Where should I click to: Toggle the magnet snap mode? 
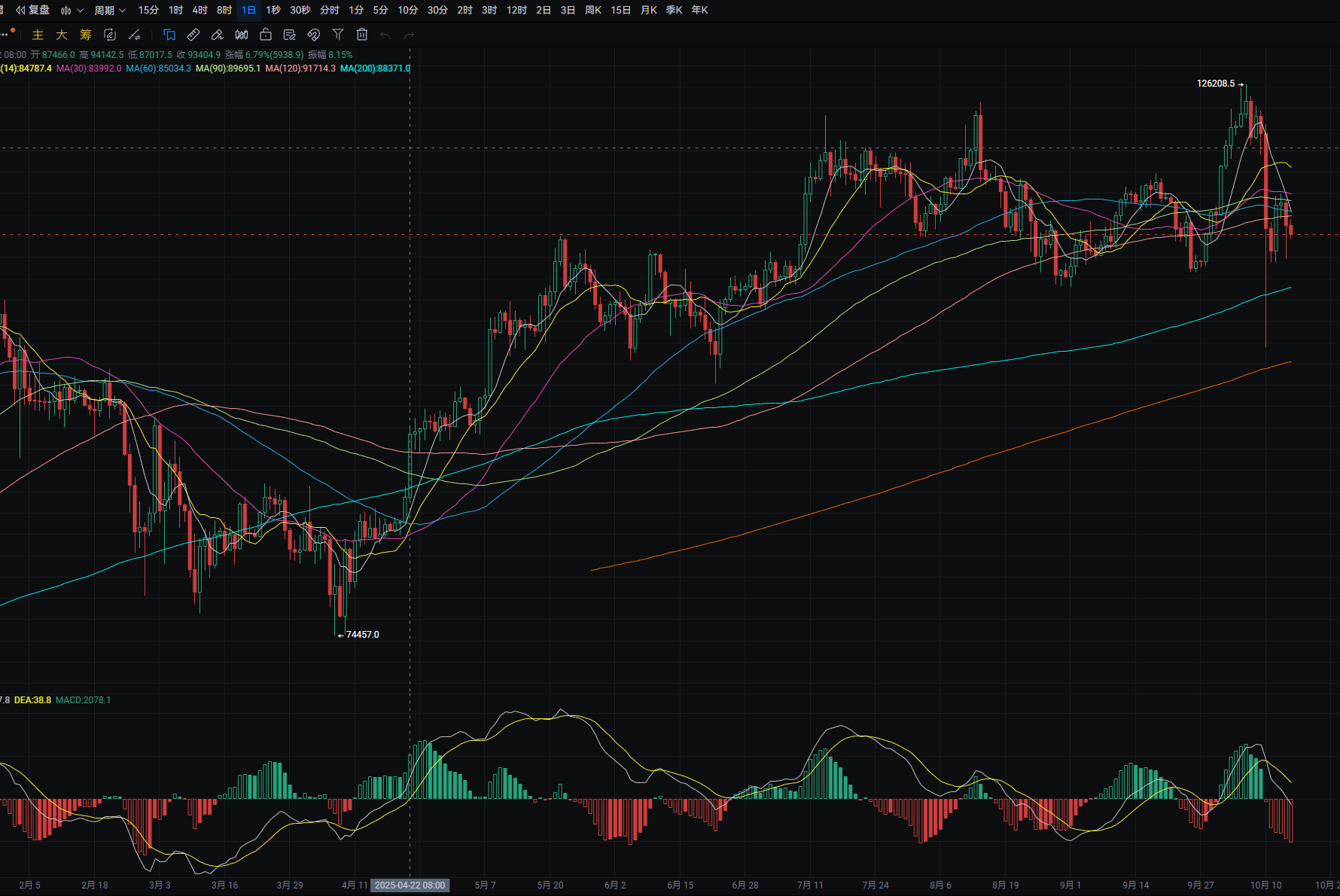click(314, 35)
